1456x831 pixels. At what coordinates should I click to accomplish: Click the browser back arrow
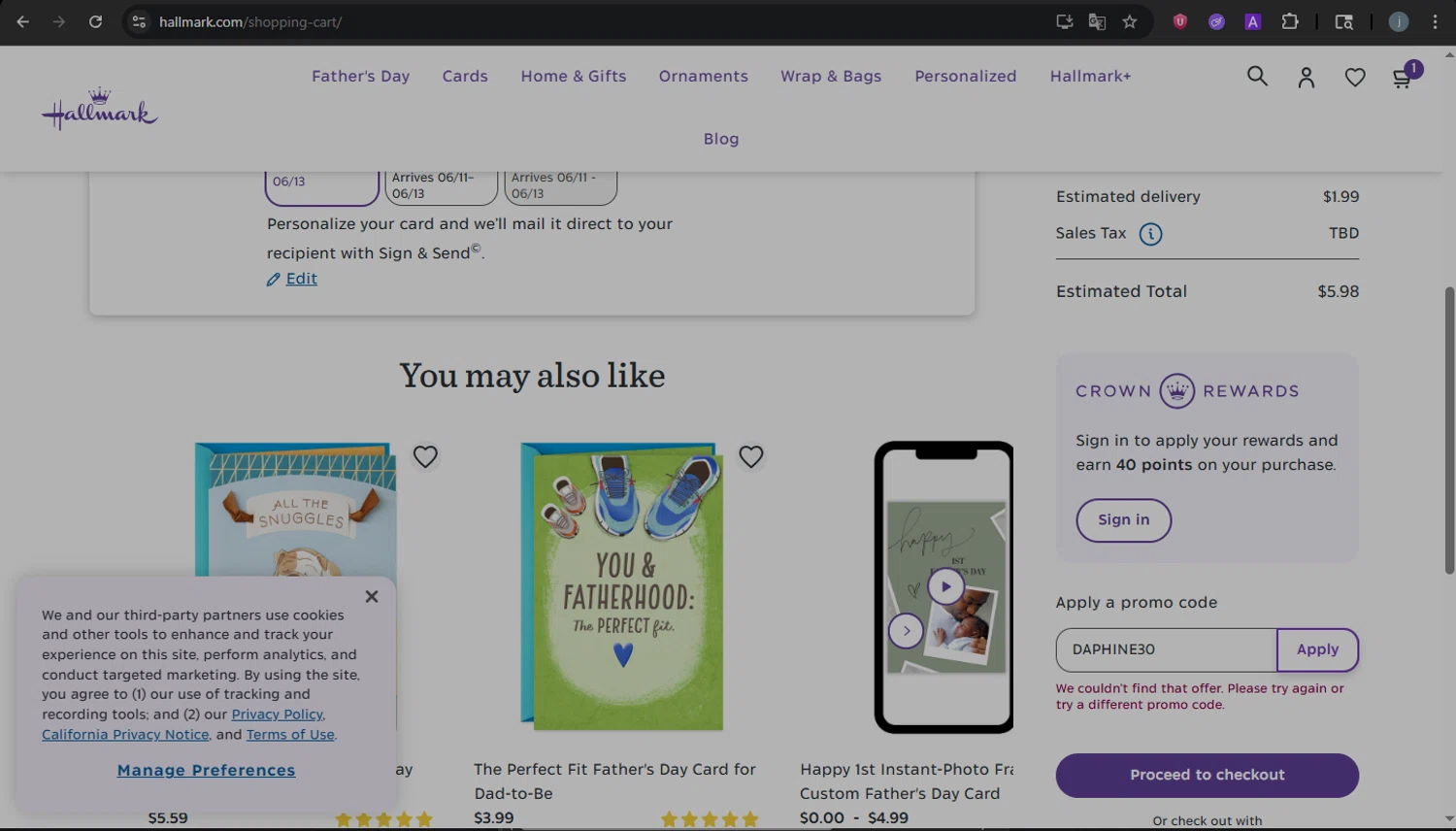[22, 21]
